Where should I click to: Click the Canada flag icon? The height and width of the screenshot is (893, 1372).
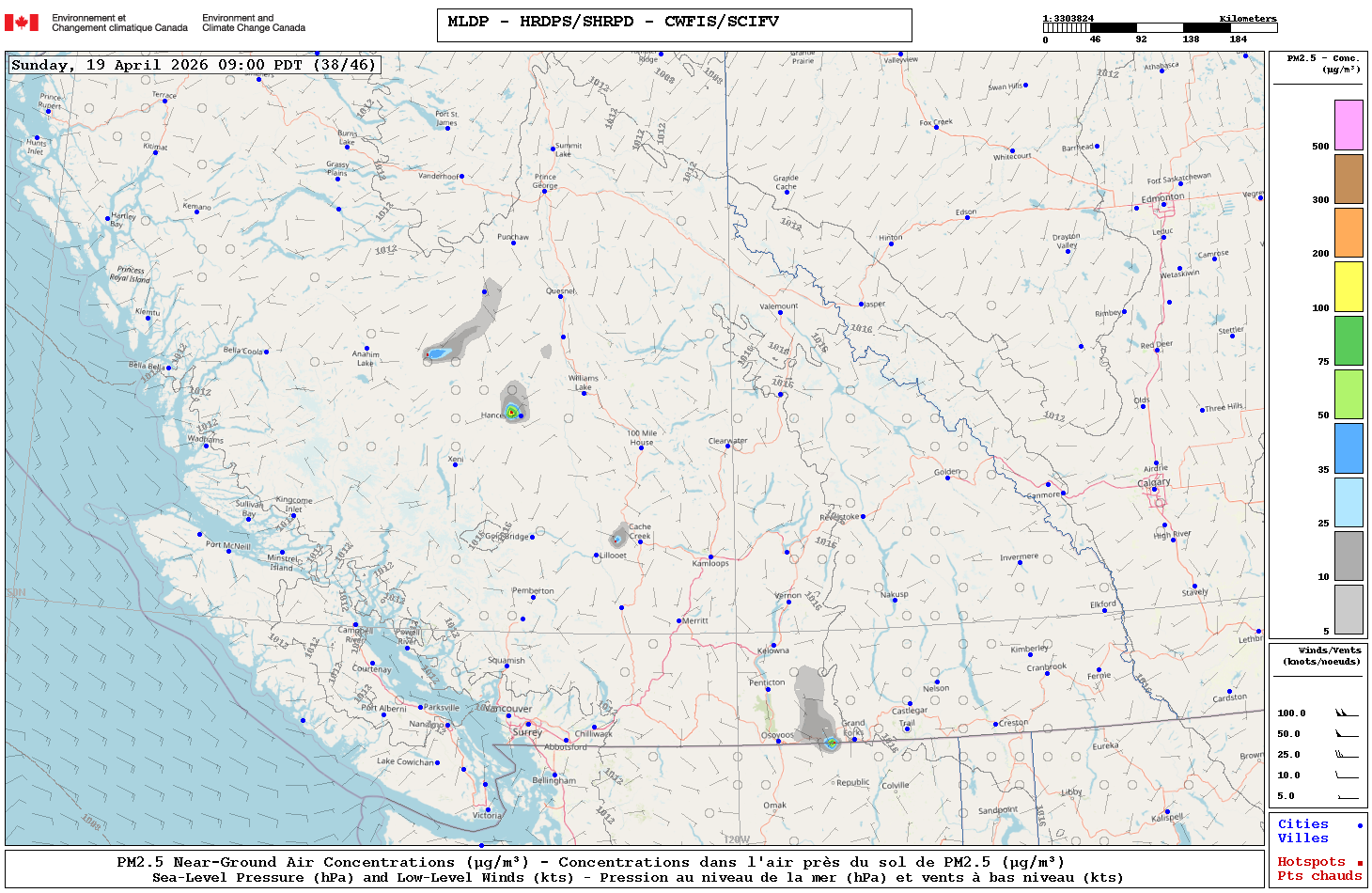22,23
